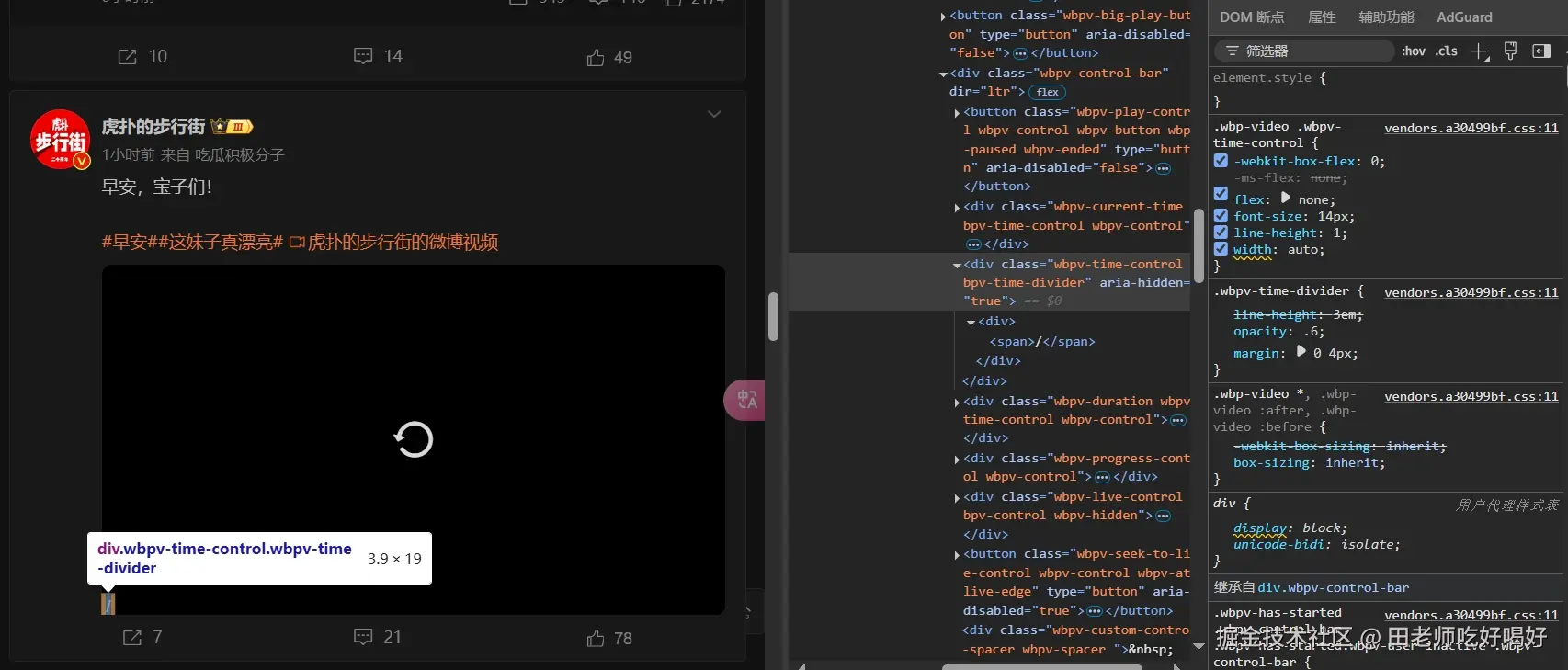Click the Weibo page vertical scrollbar thumb
This screenshot has width=1568, height=670.
773,316
